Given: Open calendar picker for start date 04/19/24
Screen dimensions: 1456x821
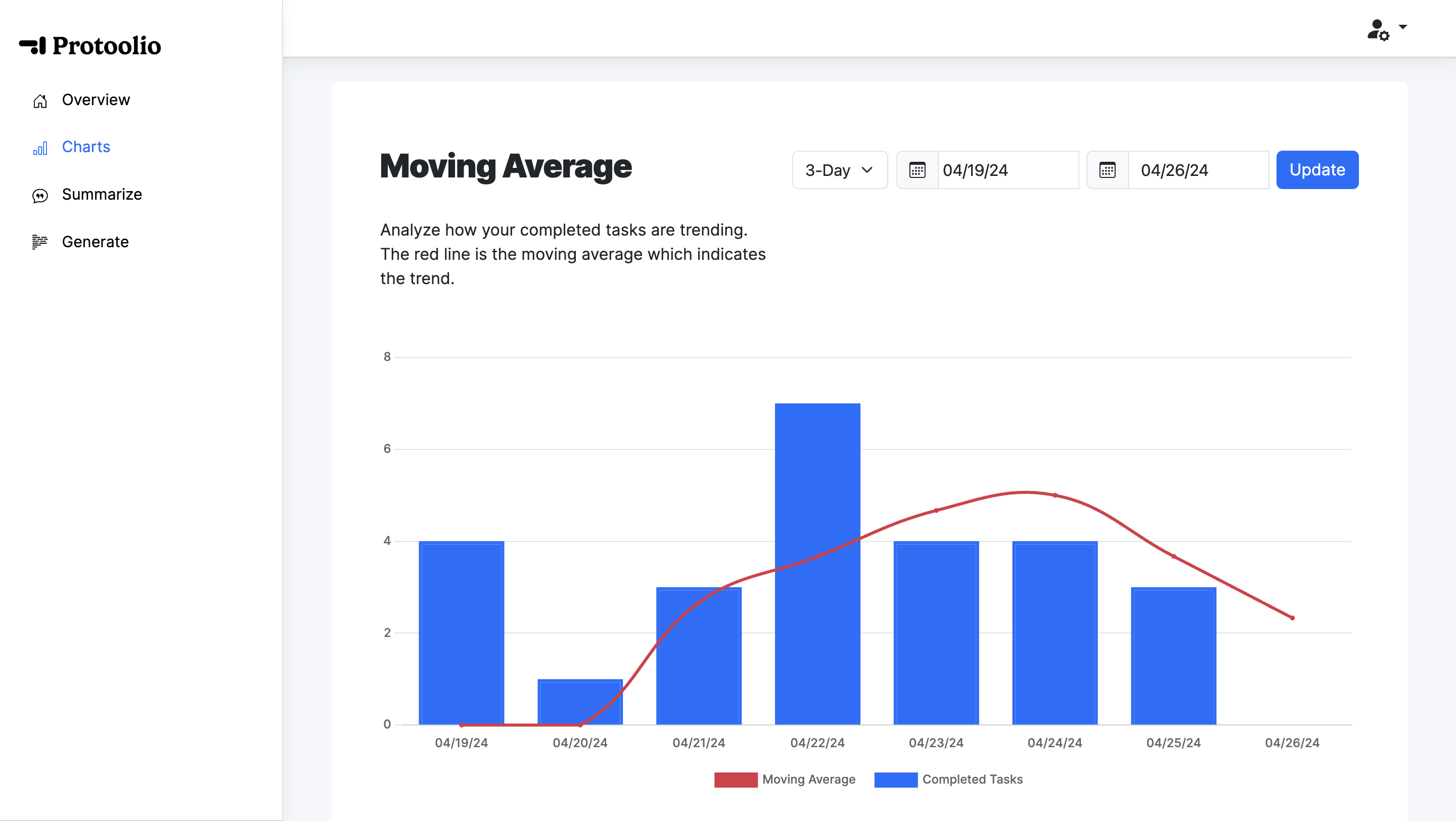Looking at the screenshot, I should (x=918, y=170).
